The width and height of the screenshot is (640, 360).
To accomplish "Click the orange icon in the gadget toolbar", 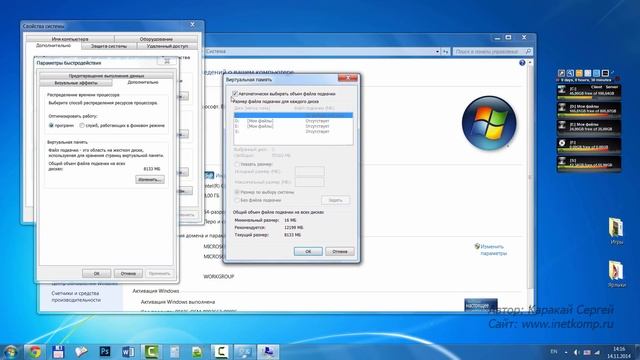I will click(579, 73).
